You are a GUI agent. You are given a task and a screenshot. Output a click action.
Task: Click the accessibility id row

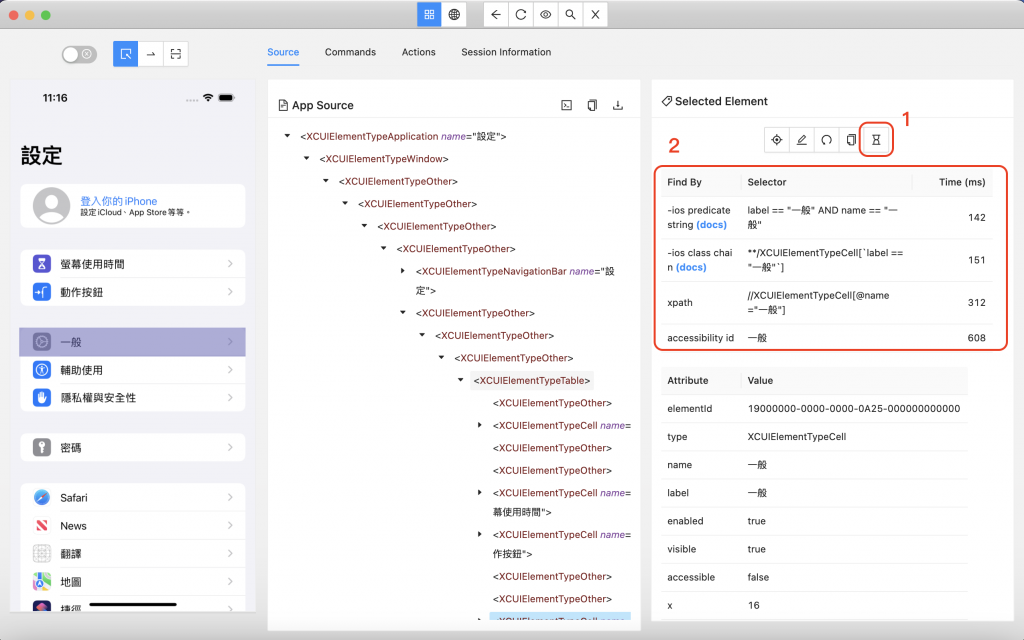click(x=826, y=338)
